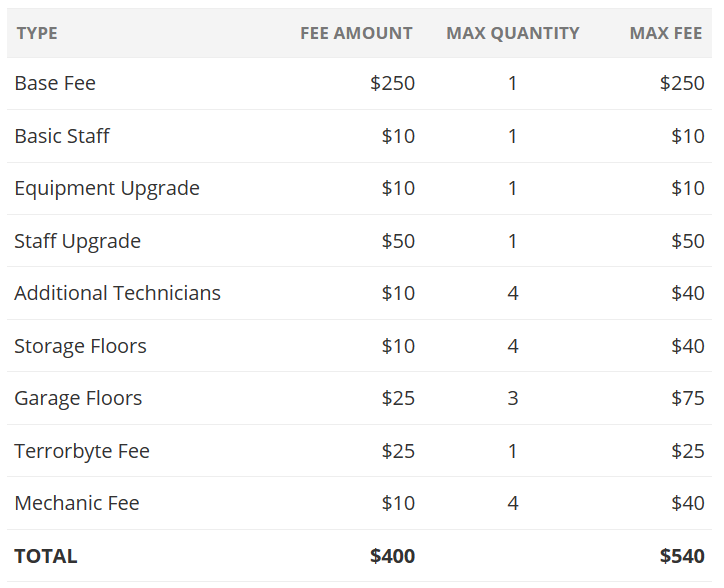This screenshot has width=724, height=588.
Task: Select the Additional Technicians row label
Action: tap(117, 293)
